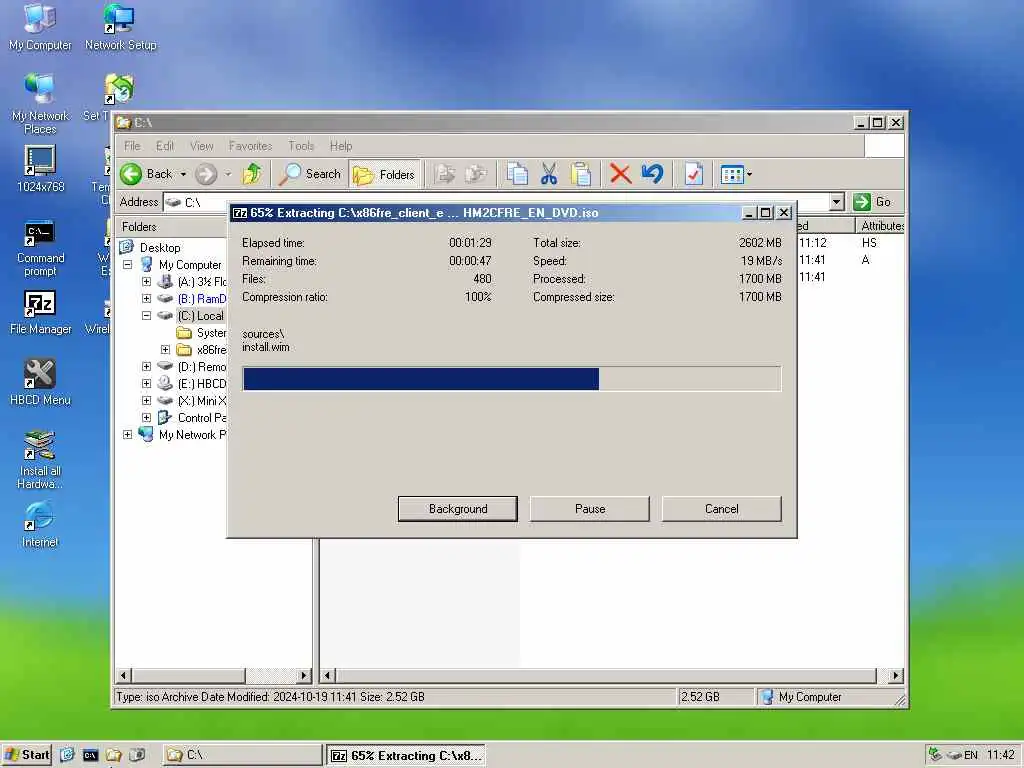This screenshot has width=1024, height=768.
Task: Click Search in Explorer toolbar
Action: [310, 174]
